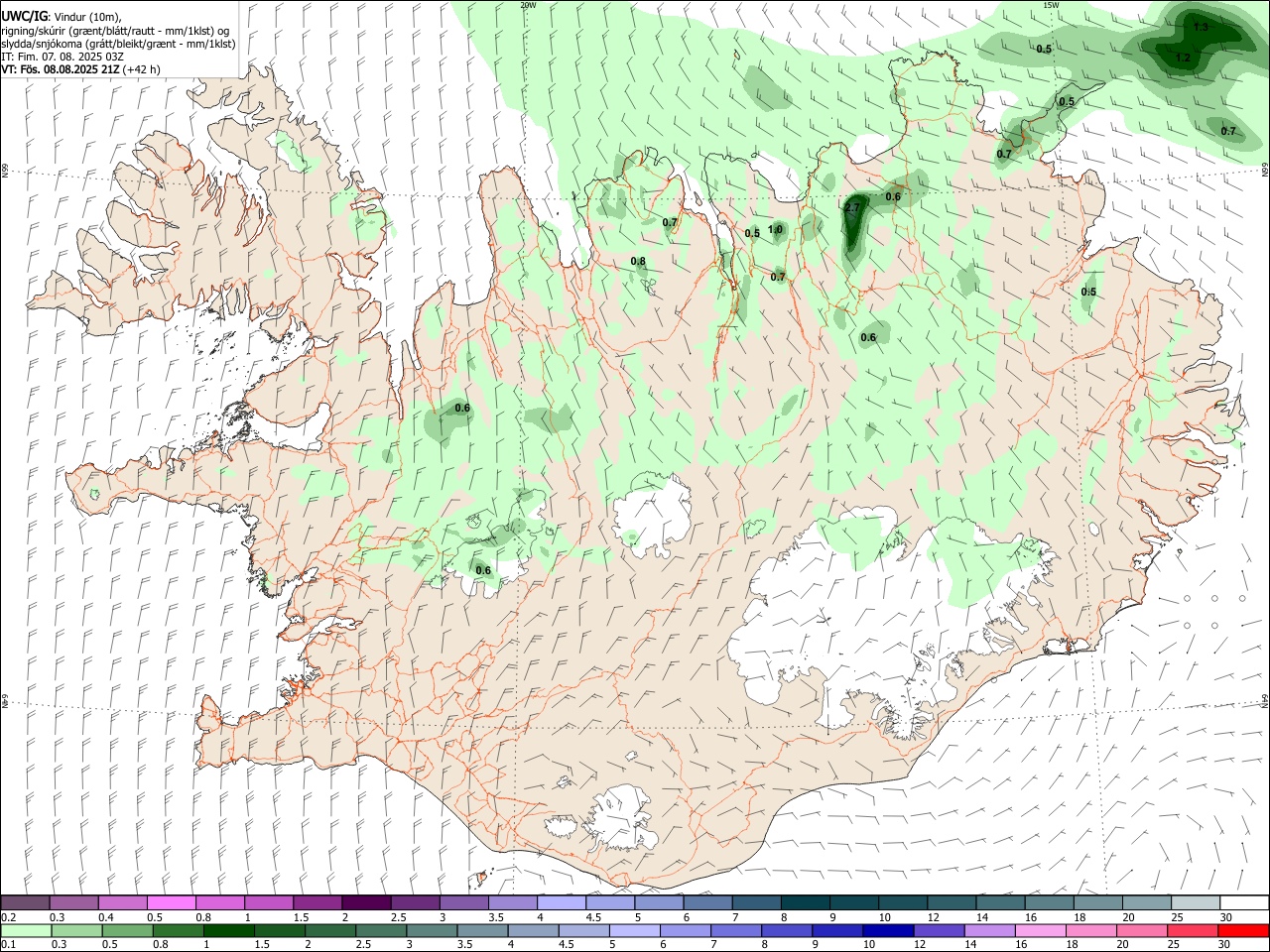Pick the lavender 4 mm snow legend swatch
Image resolution: width=1270 pixels, height=952 pixels.
(x=561, y=902)
